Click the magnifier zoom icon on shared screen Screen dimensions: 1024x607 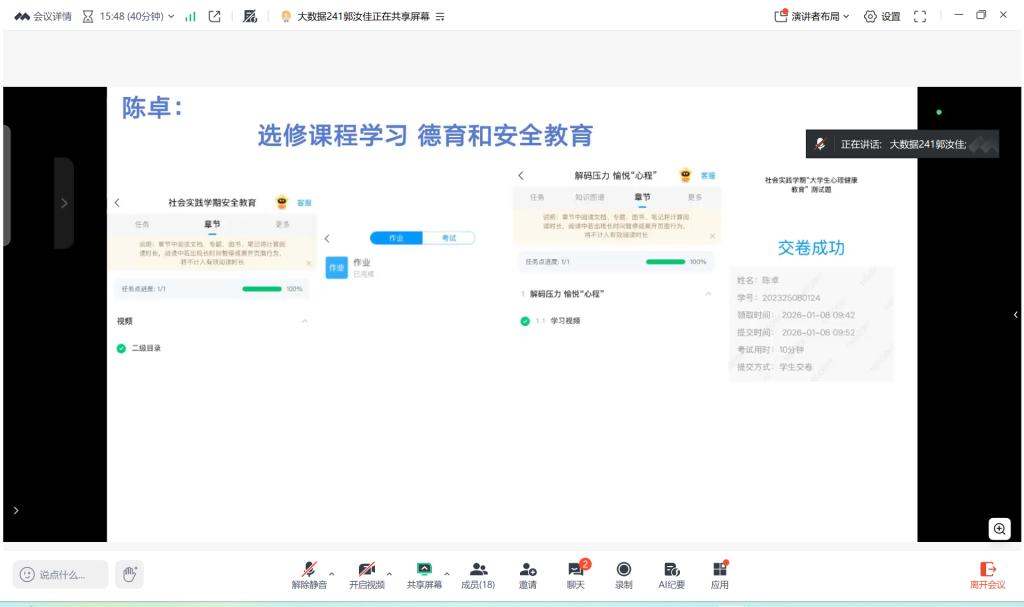pyautogui.click(x=999, y=529)
